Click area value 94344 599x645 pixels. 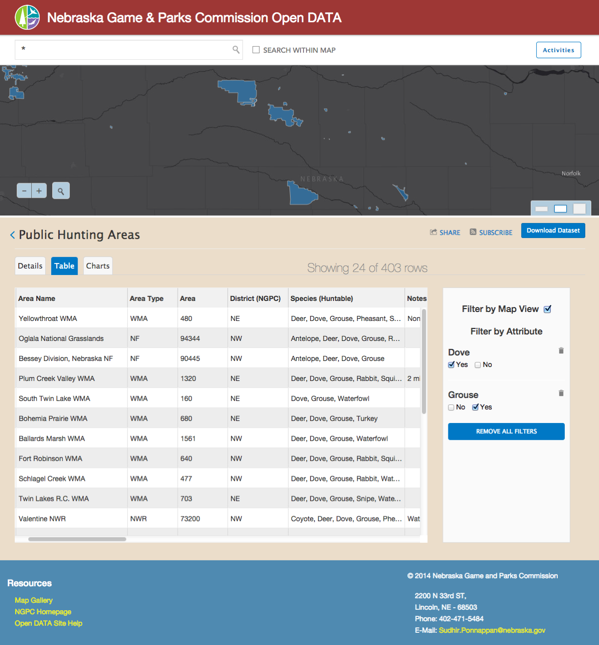(x=190, y=339)
